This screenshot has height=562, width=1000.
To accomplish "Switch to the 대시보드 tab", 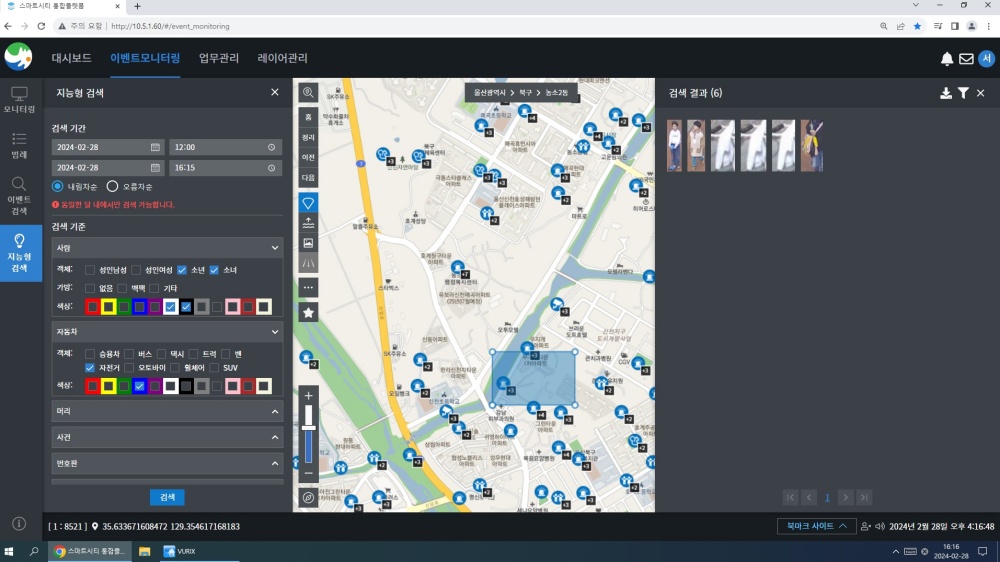I will pos(71,58).
